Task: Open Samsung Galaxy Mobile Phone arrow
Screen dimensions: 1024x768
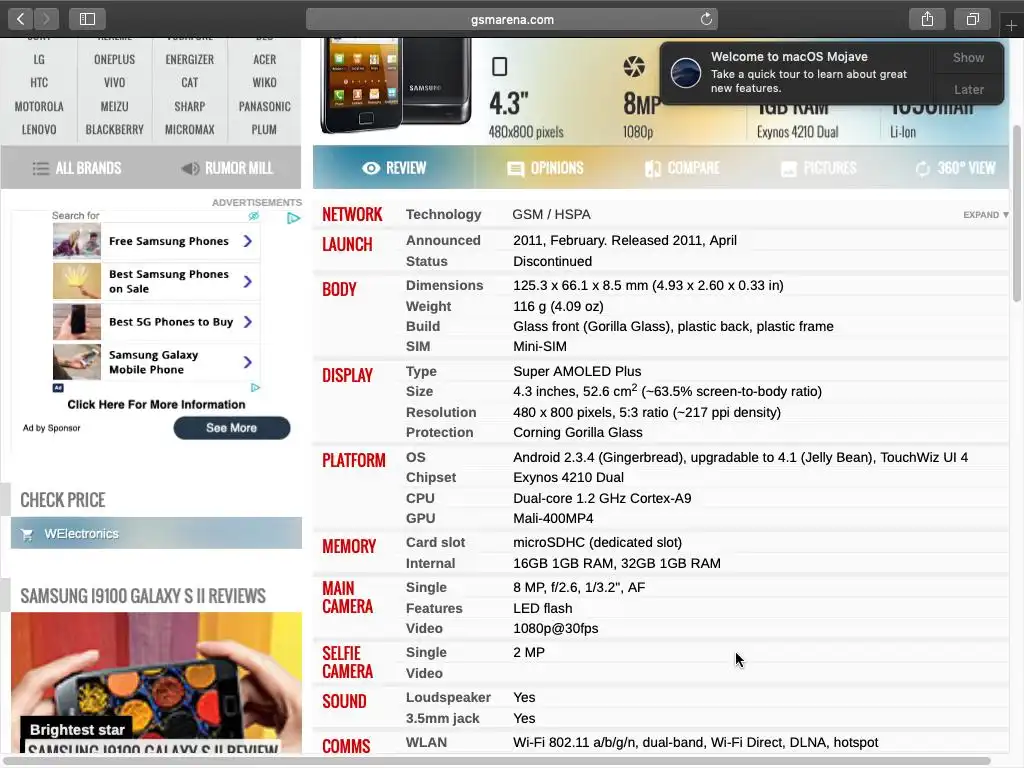Action: click(x=248, y=362)
